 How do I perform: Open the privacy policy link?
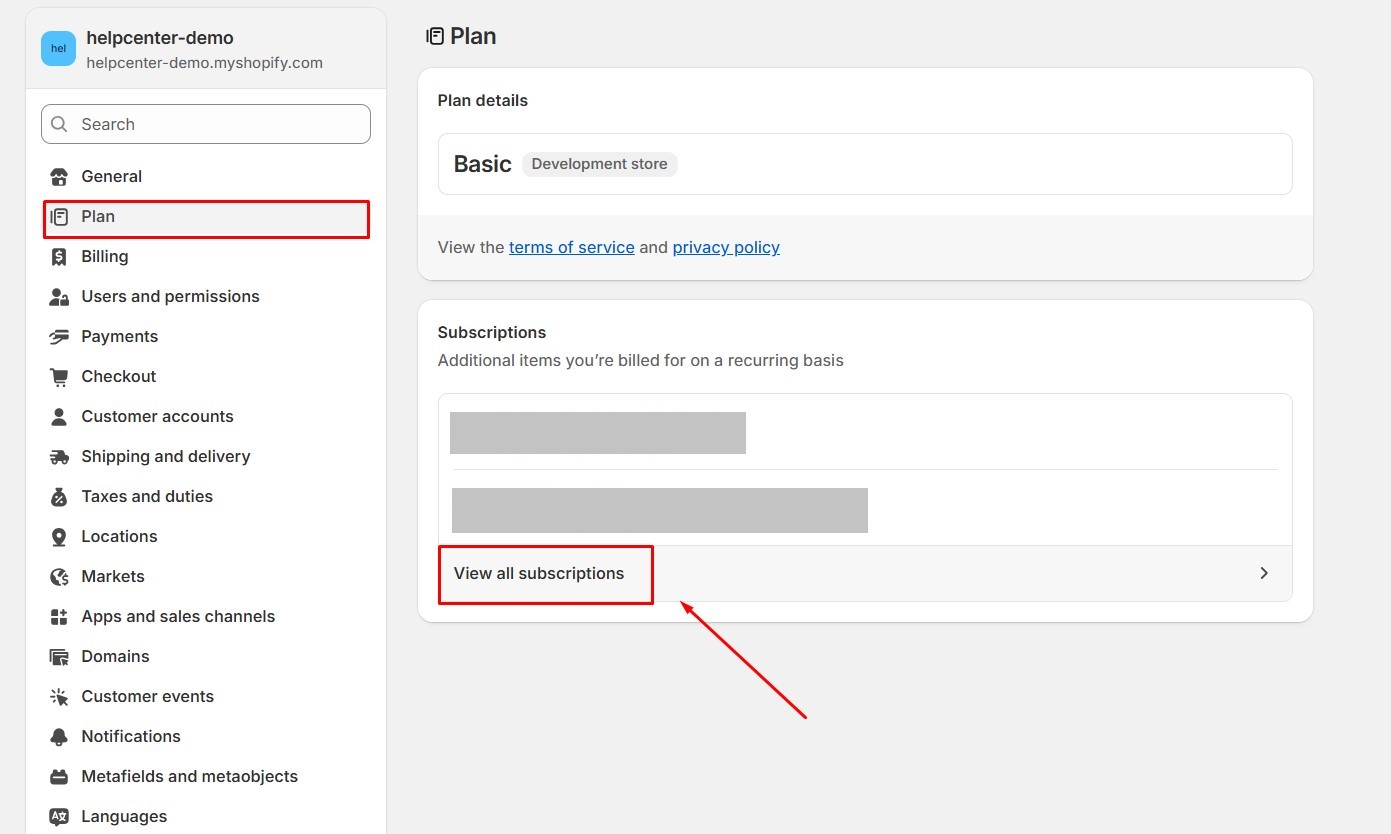(726, 247)
